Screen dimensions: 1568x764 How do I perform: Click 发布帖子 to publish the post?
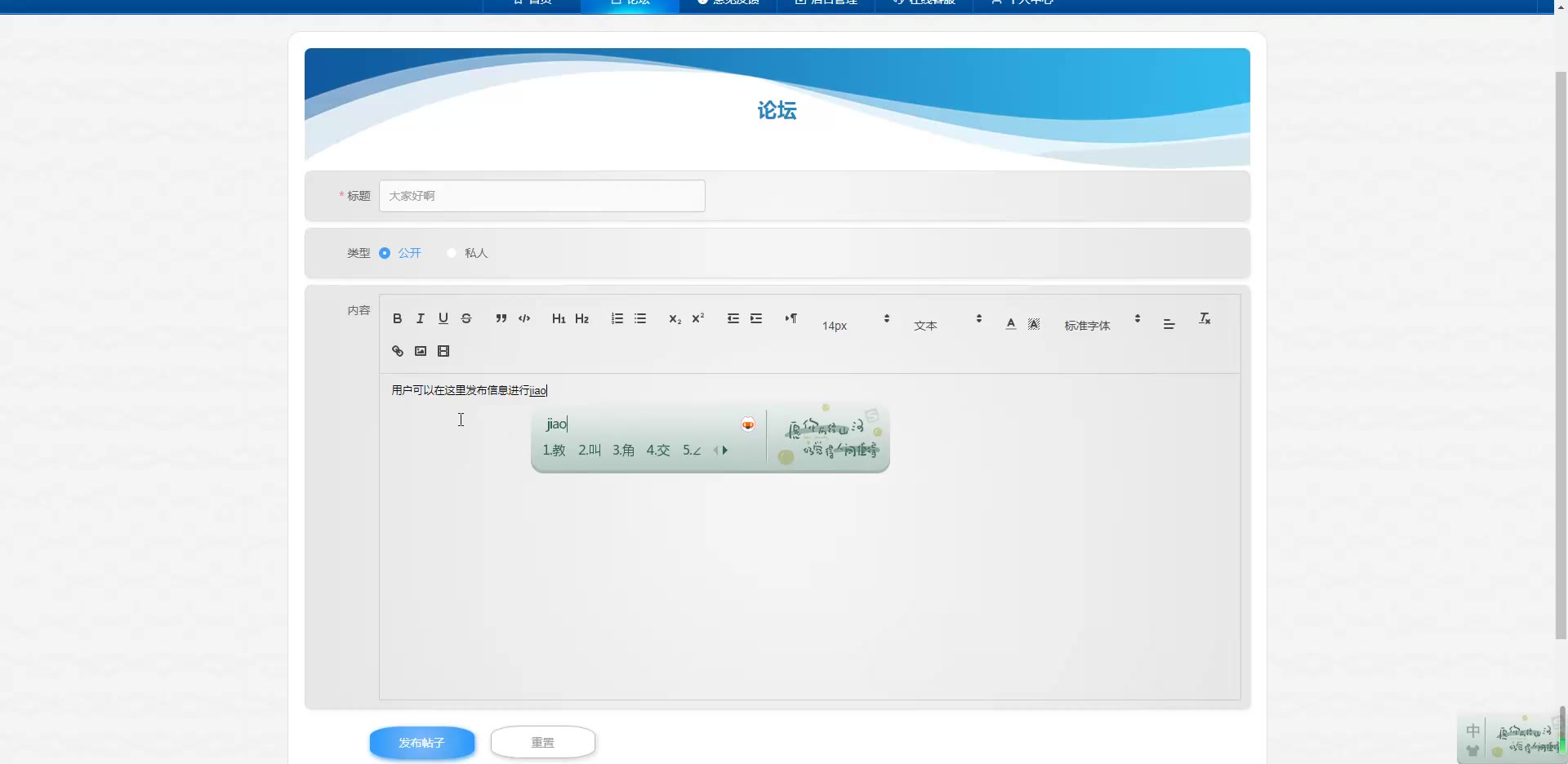click(x=421, y=743)
